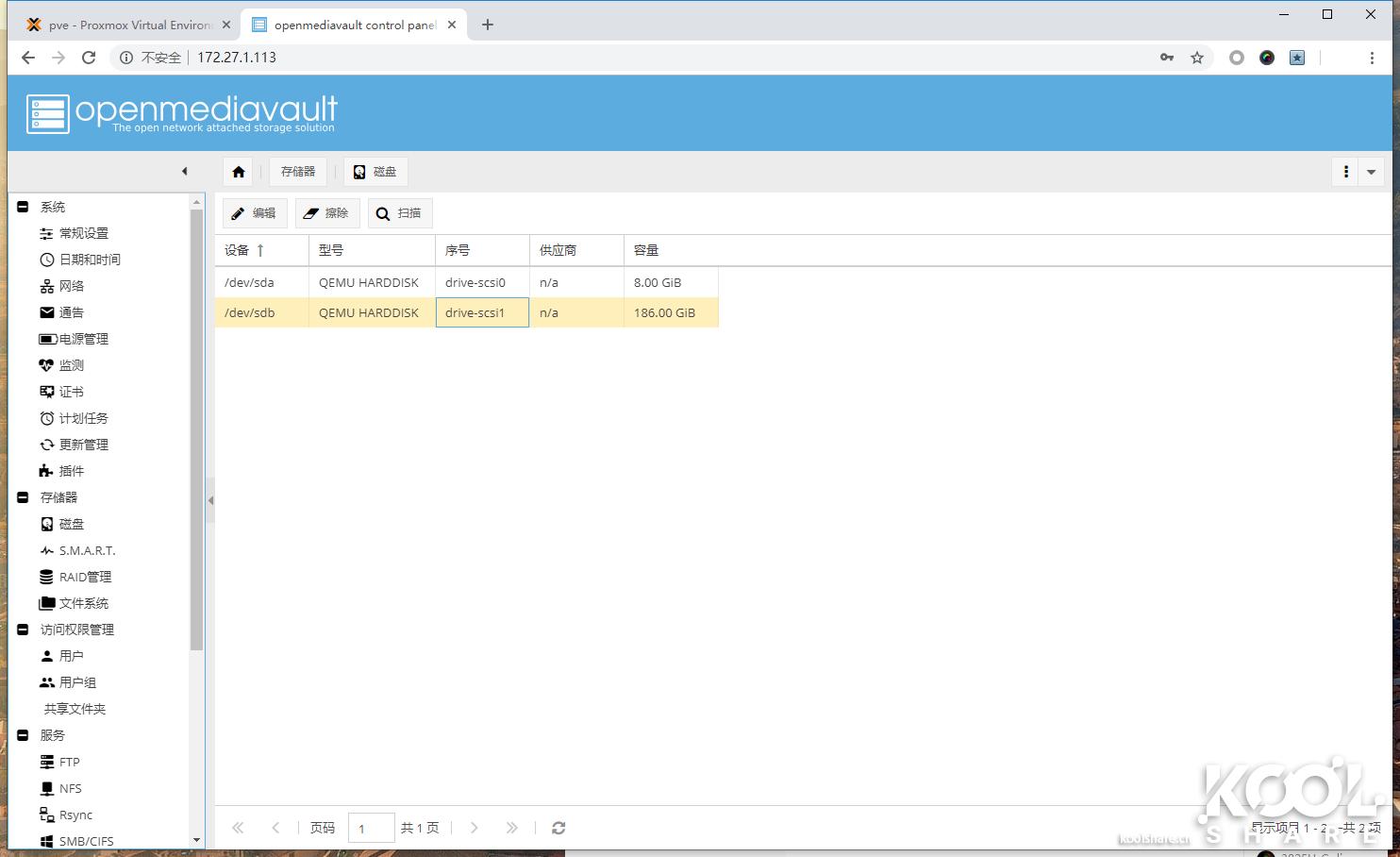
Task: Collapse the 系统 sidebar section
Action: click(24, 206)
